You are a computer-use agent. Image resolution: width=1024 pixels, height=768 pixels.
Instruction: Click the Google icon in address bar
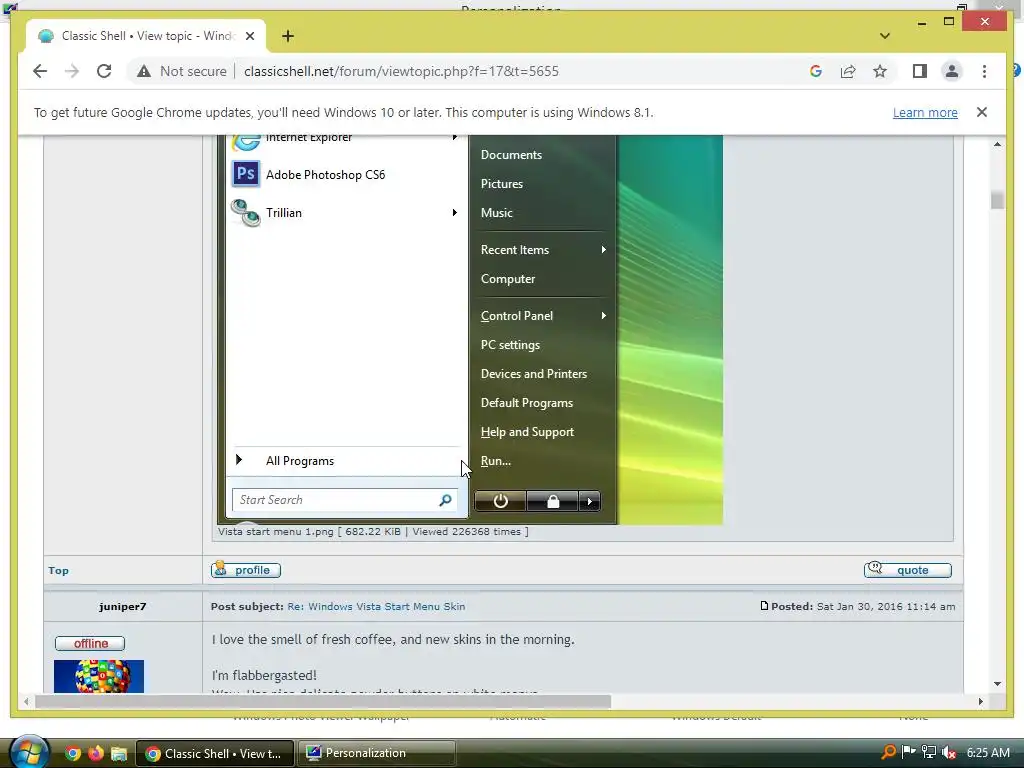(816, 71)
